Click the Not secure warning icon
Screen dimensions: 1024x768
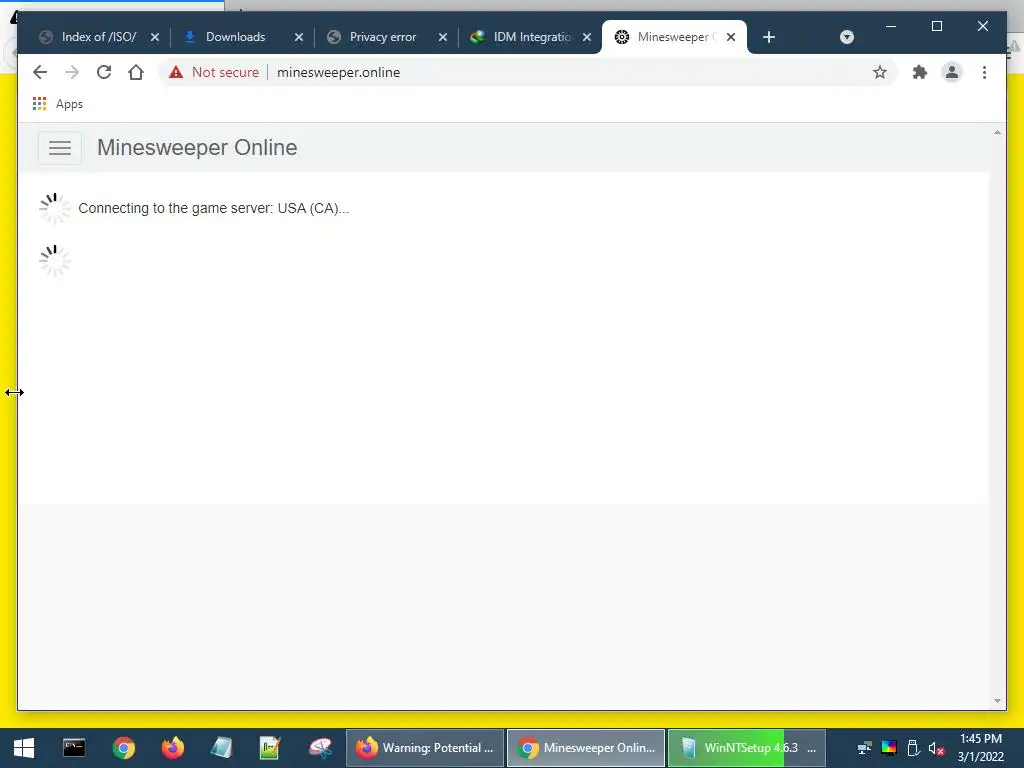click(x=176, y=72)
